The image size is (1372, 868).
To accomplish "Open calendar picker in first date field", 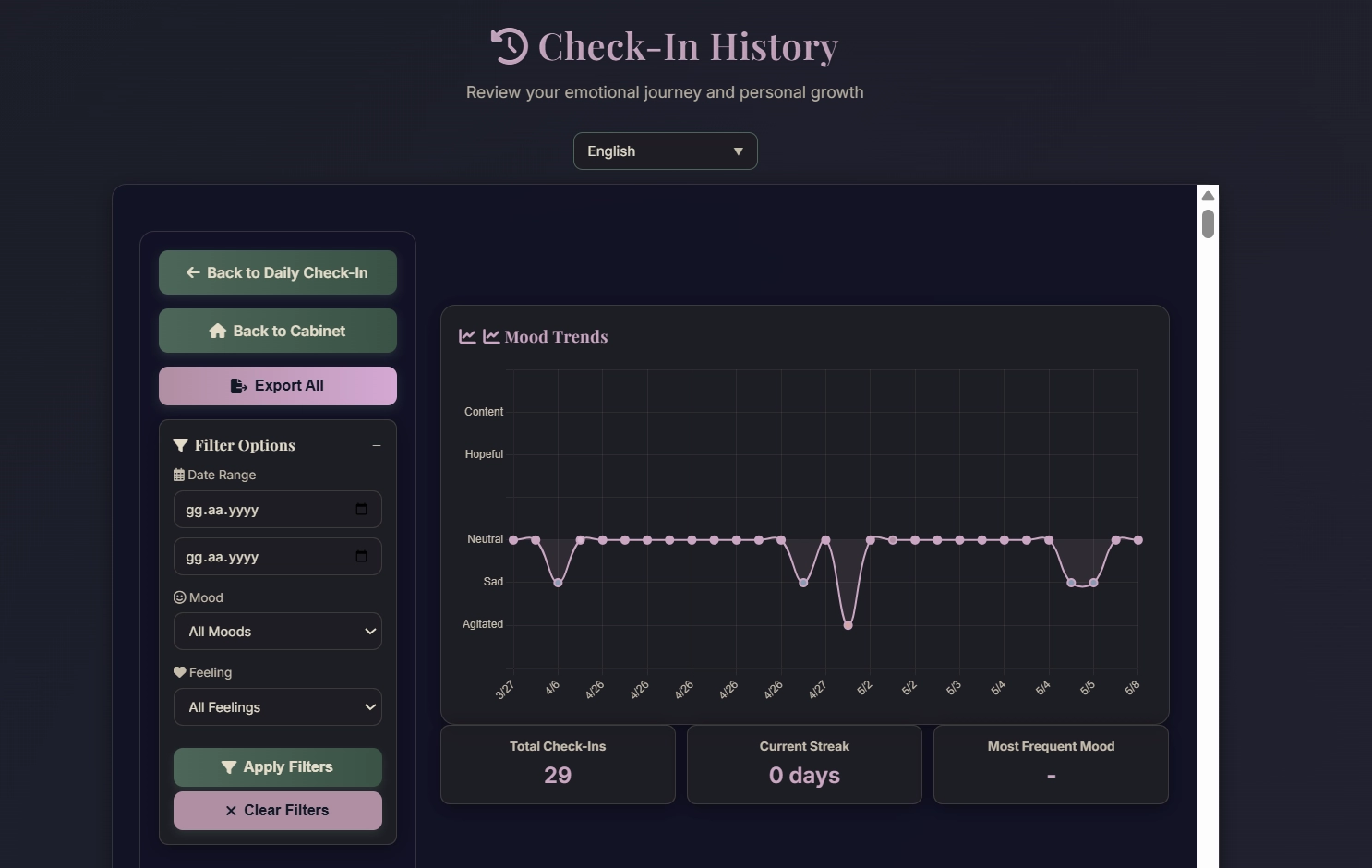I will [x=361, y=510].
